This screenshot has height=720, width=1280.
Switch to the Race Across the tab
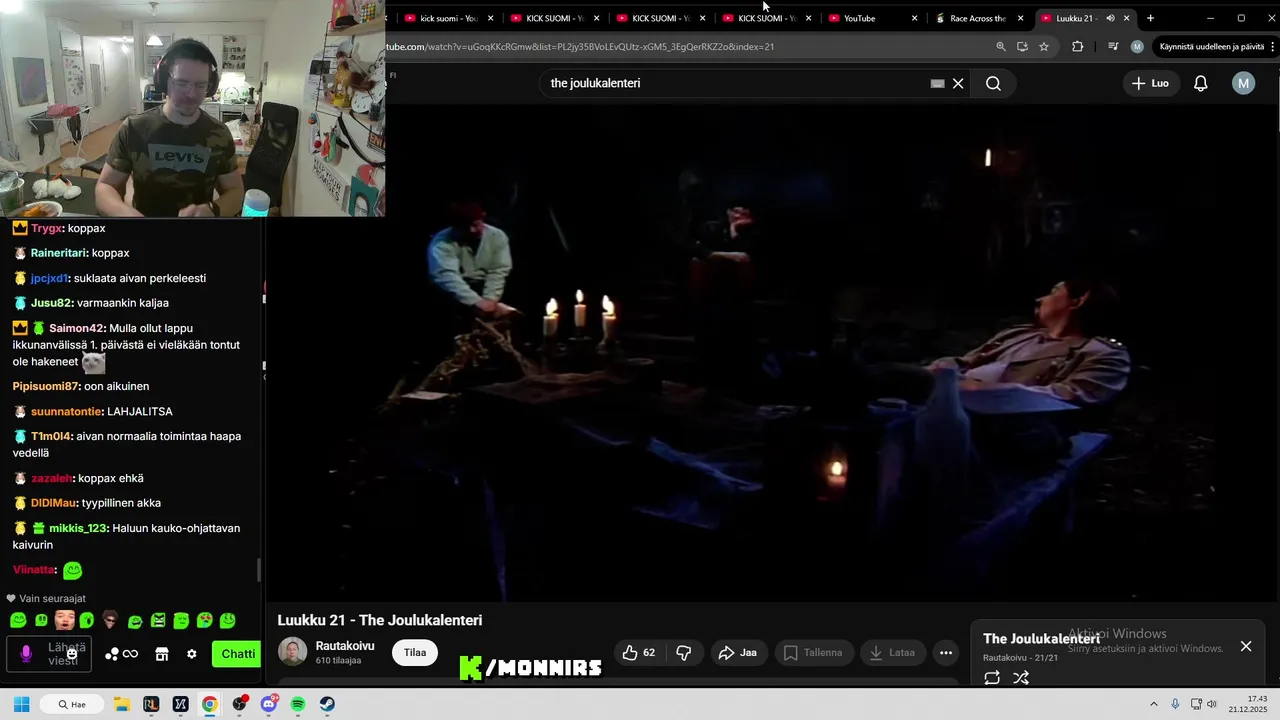pyautogui.click(x=977, y=18)
